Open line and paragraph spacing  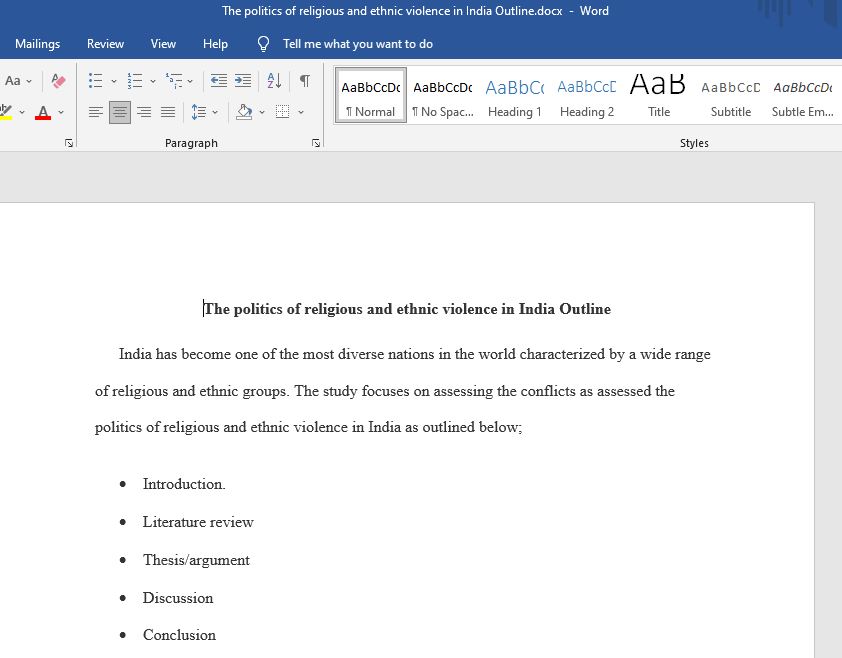pyautogui.click(x=199, y=112)
